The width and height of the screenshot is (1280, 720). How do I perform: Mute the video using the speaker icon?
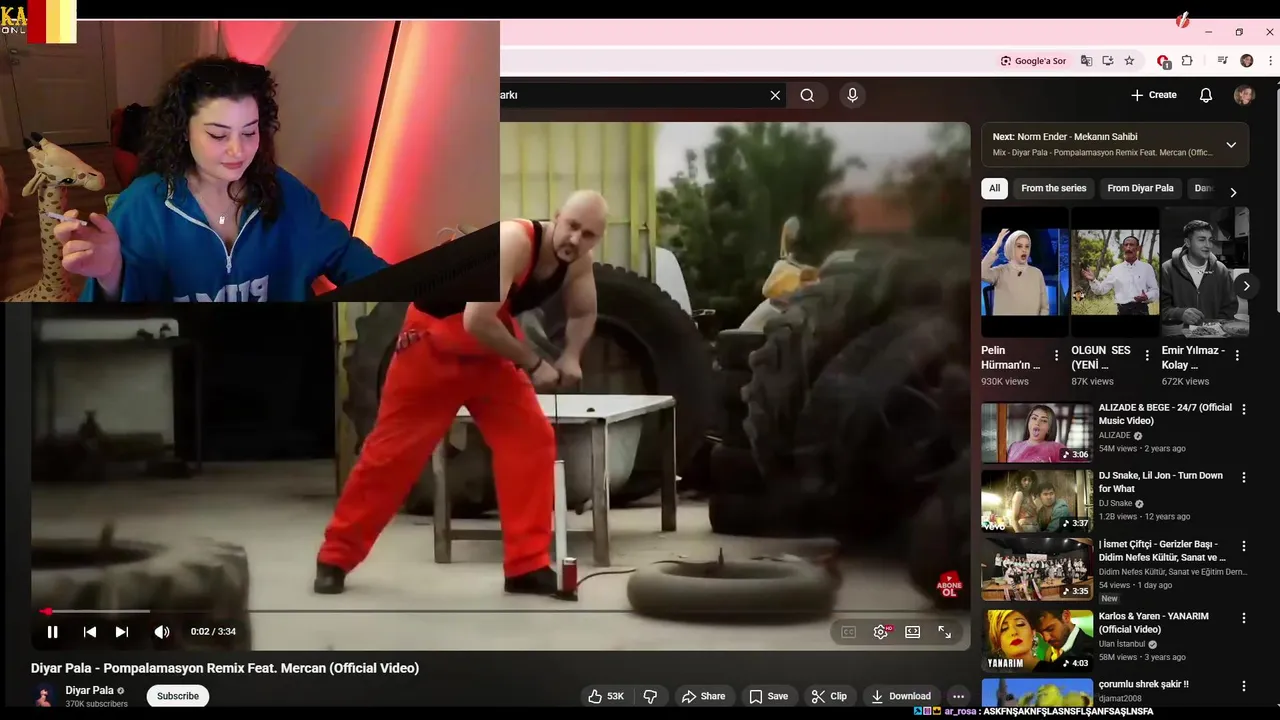[x=162, y=632]
